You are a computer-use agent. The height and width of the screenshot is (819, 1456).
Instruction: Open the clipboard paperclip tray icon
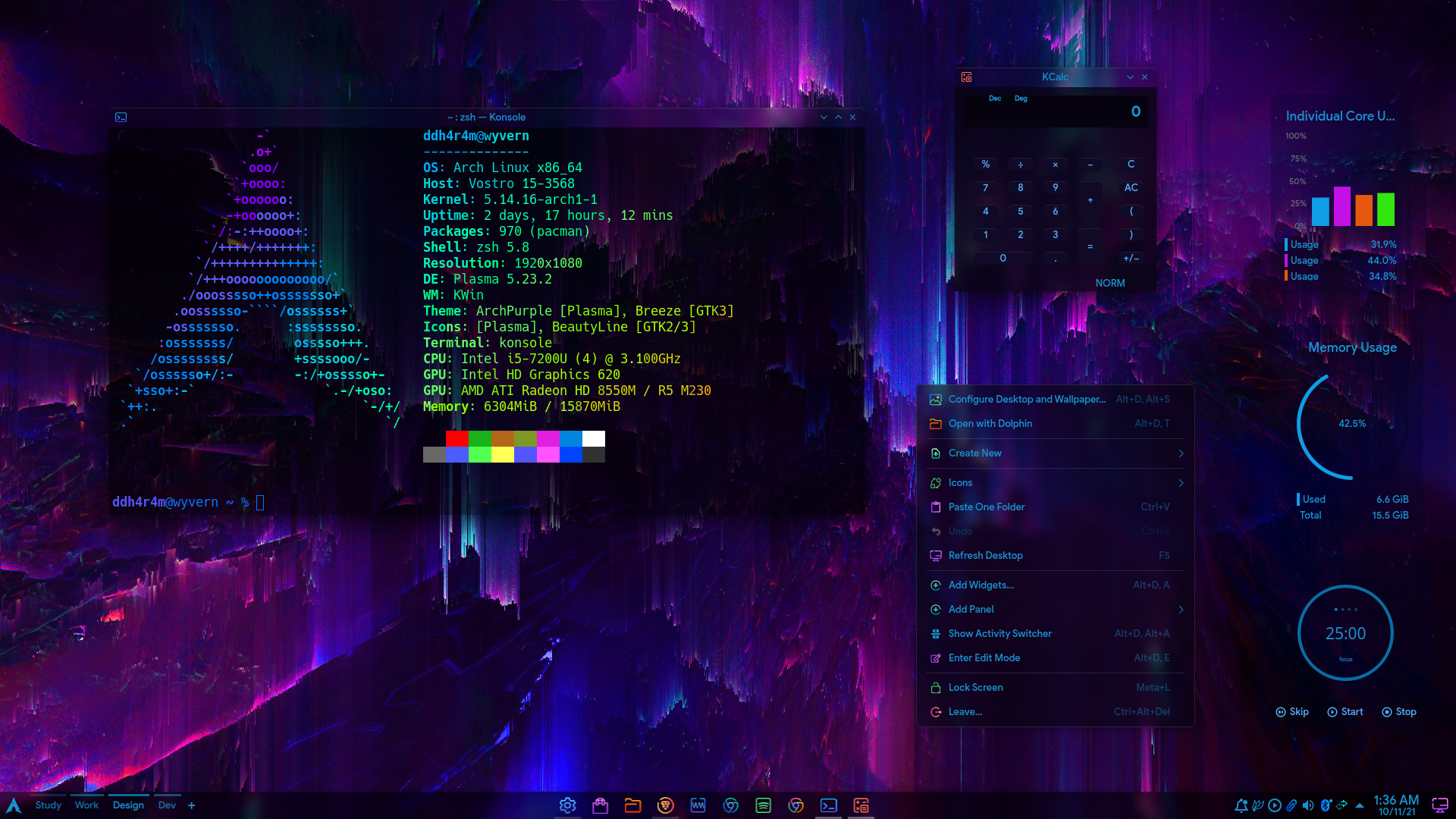(1291, 805)
